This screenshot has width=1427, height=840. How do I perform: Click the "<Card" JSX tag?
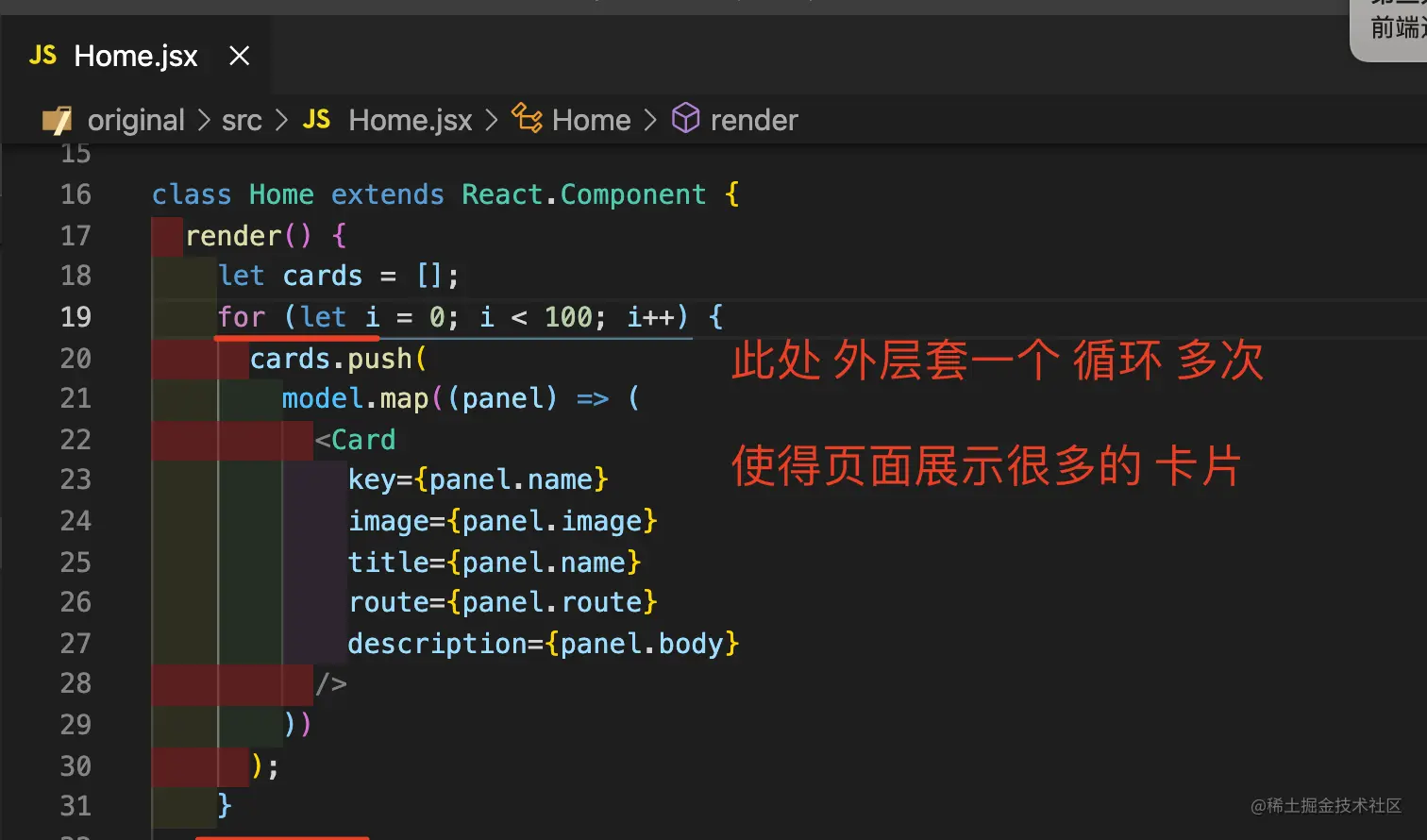[x=355, y=440]
